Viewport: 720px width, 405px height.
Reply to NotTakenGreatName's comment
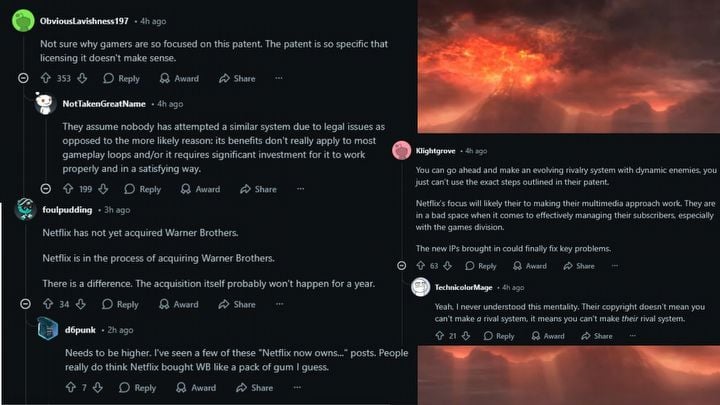tap(143, 189)
